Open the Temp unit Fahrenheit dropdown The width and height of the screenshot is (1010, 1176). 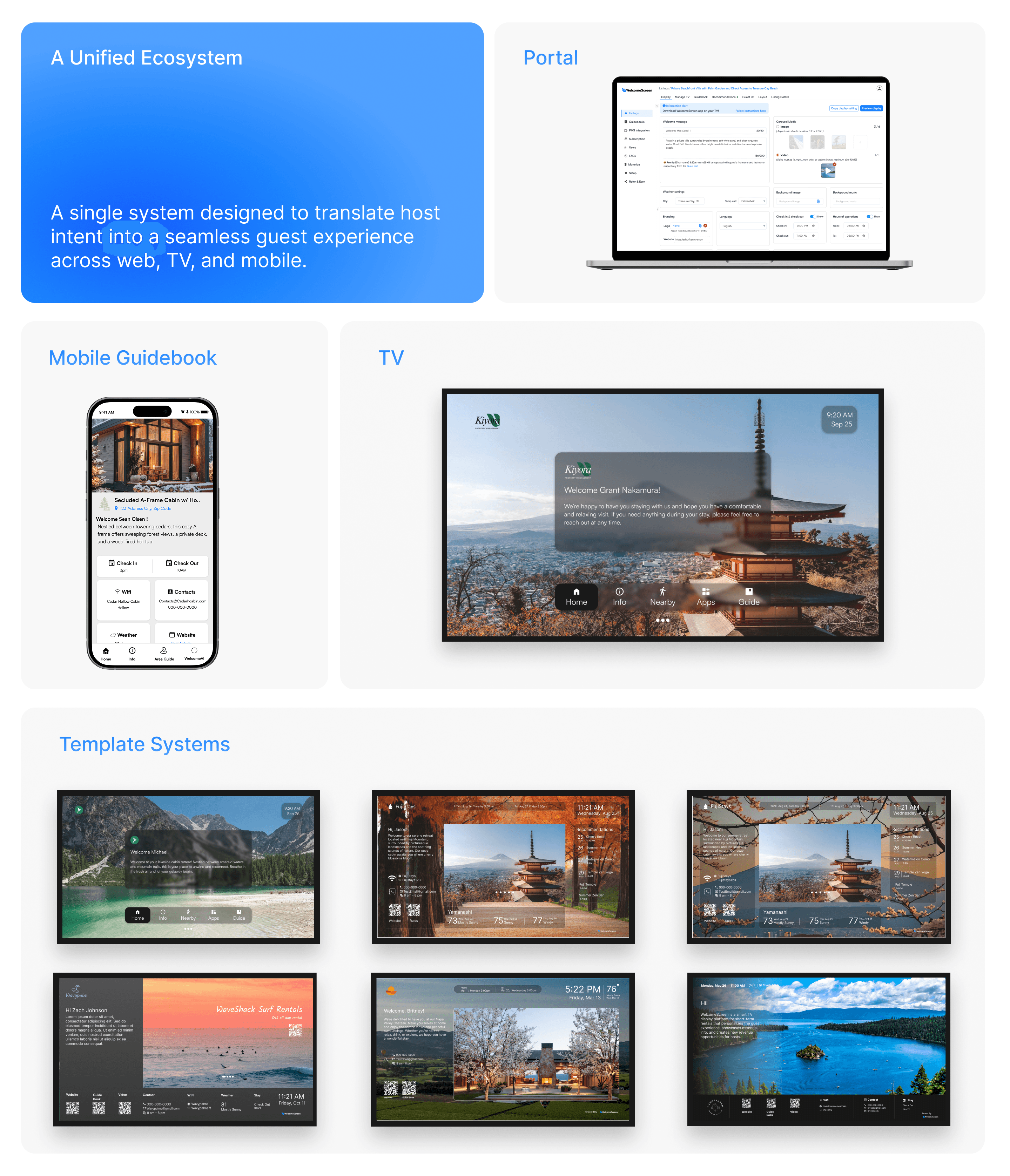pyautogui.click(x=753, y=201)
